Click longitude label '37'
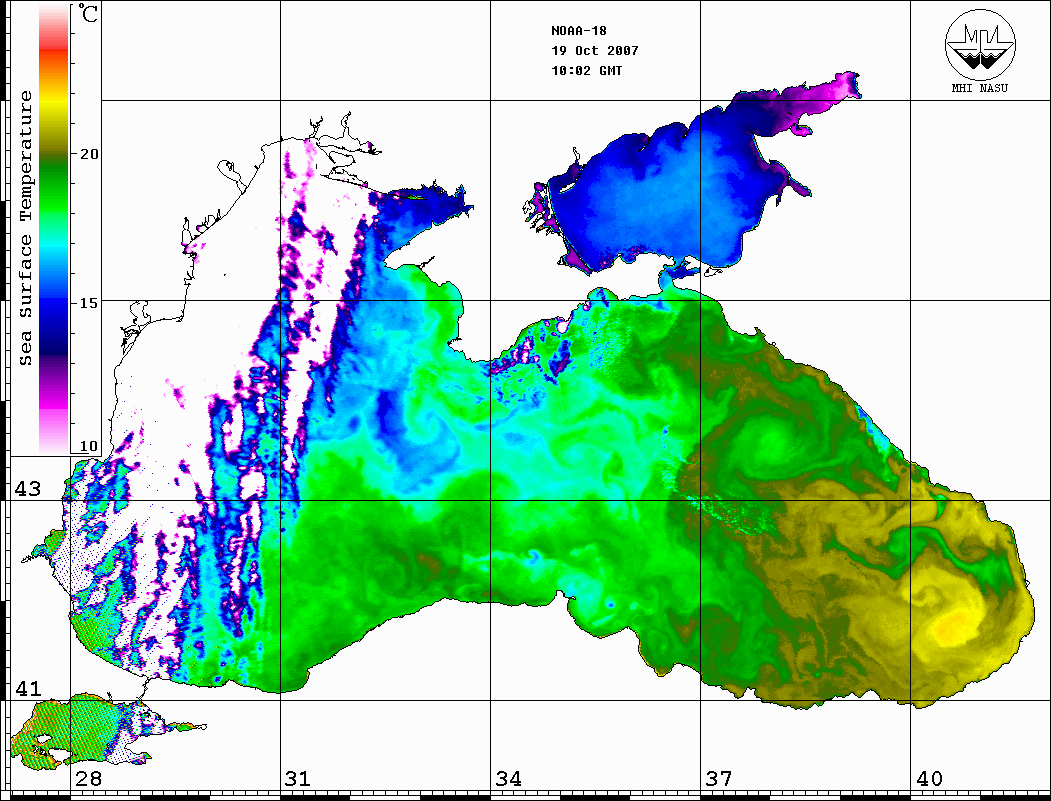Image resolution: width=1051 pixels, height=801 pixels. [x=719, y=778]
